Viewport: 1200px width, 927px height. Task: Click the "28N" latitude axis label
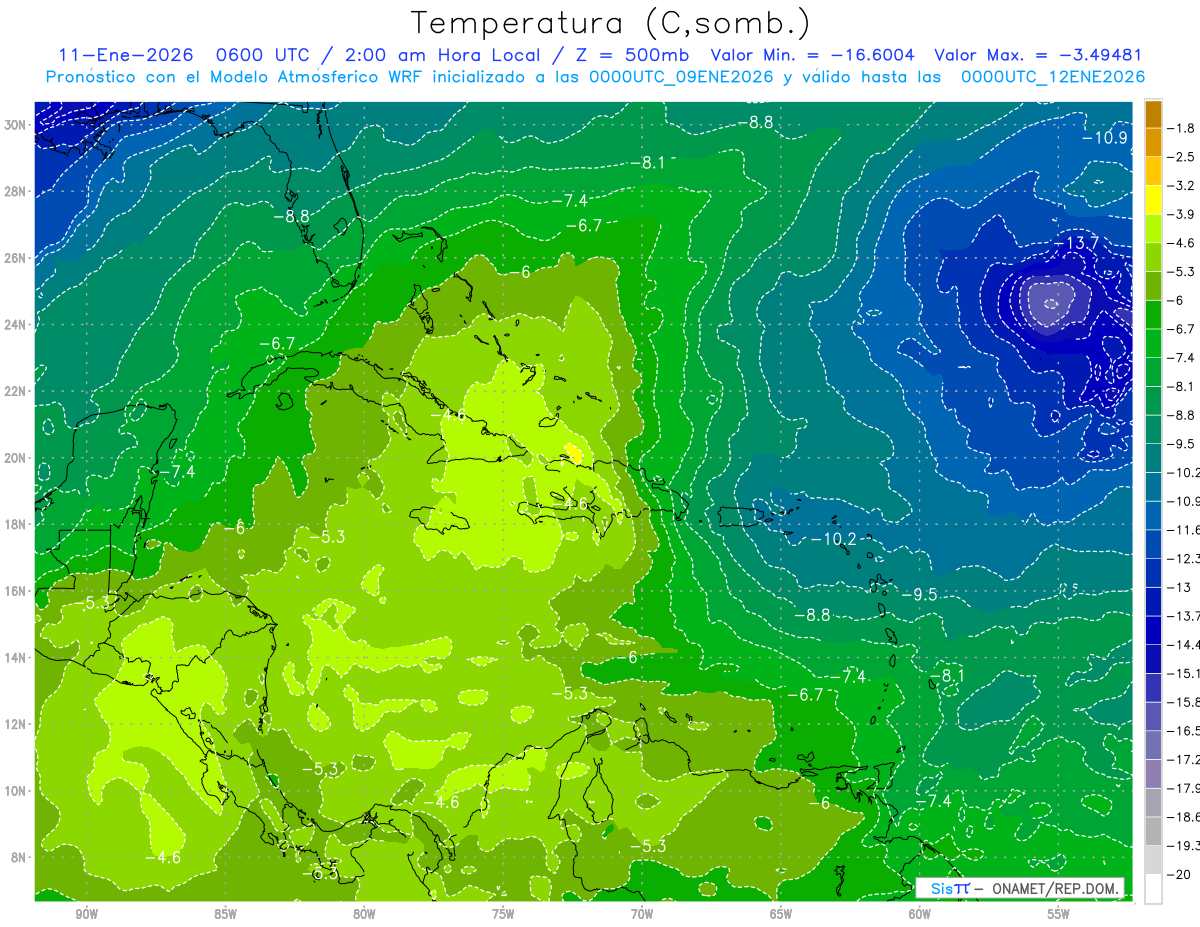pos(15,191)
